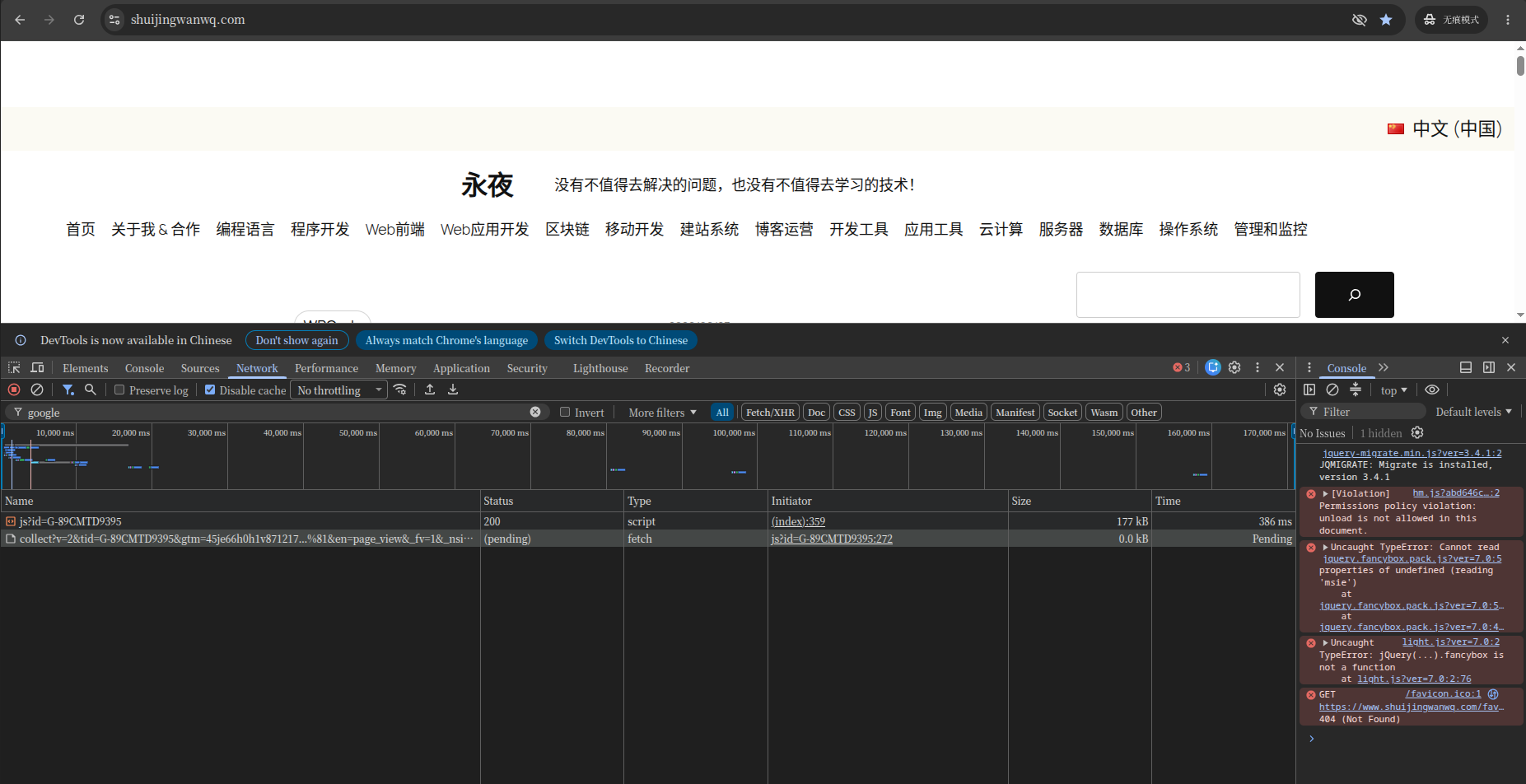
Task: Click the bookmark star icon
Action: click(x=1386, y=20)
